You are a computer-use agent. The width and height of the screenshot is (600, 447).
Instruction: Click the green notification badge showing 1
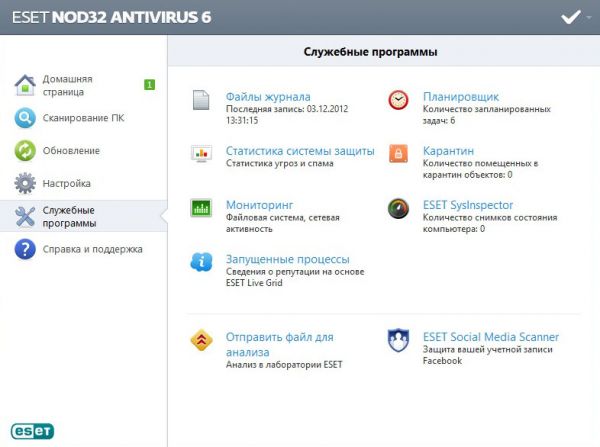click(149, 85)
